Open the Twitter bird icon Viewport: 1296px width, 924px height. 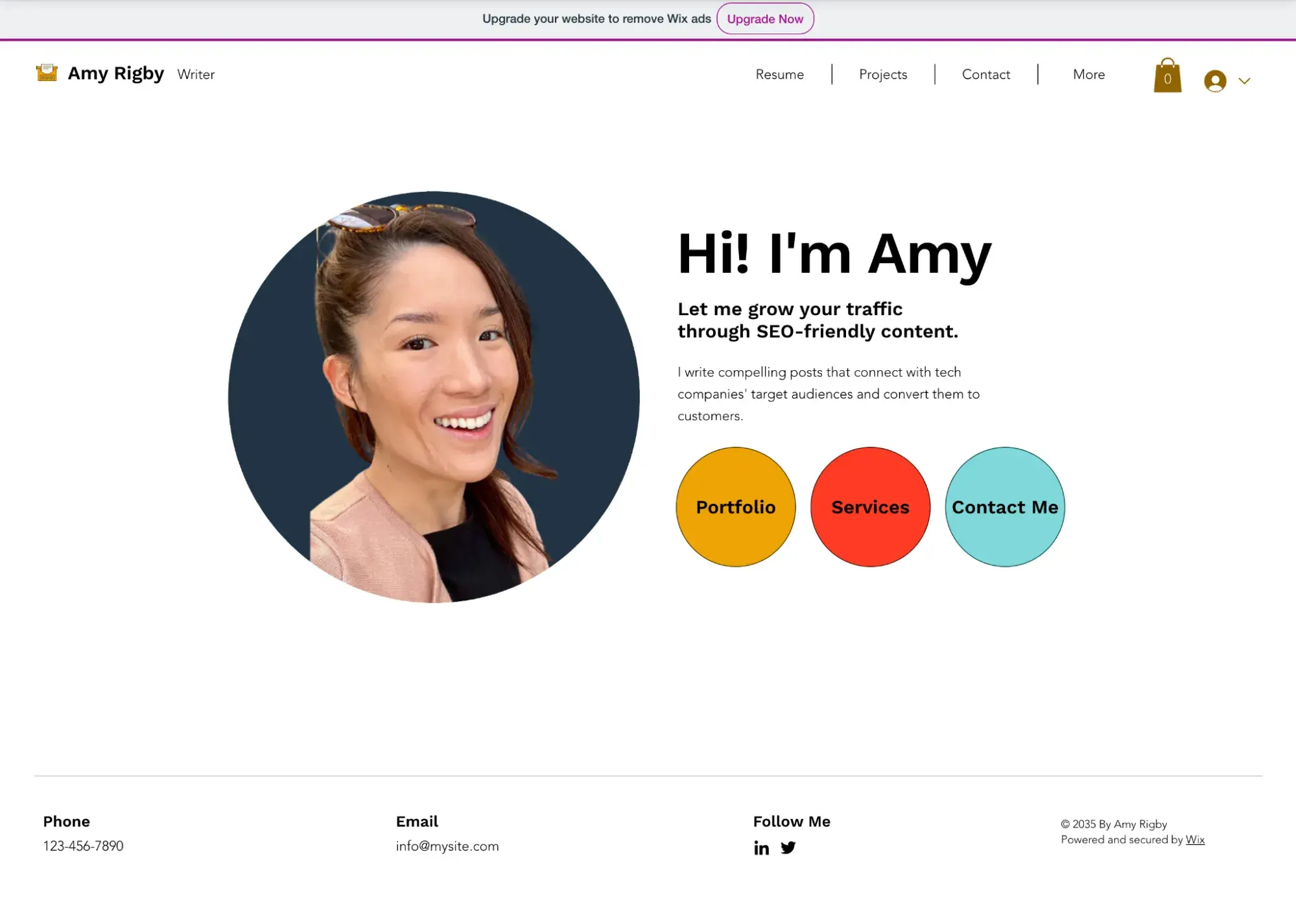coord(788,848)
